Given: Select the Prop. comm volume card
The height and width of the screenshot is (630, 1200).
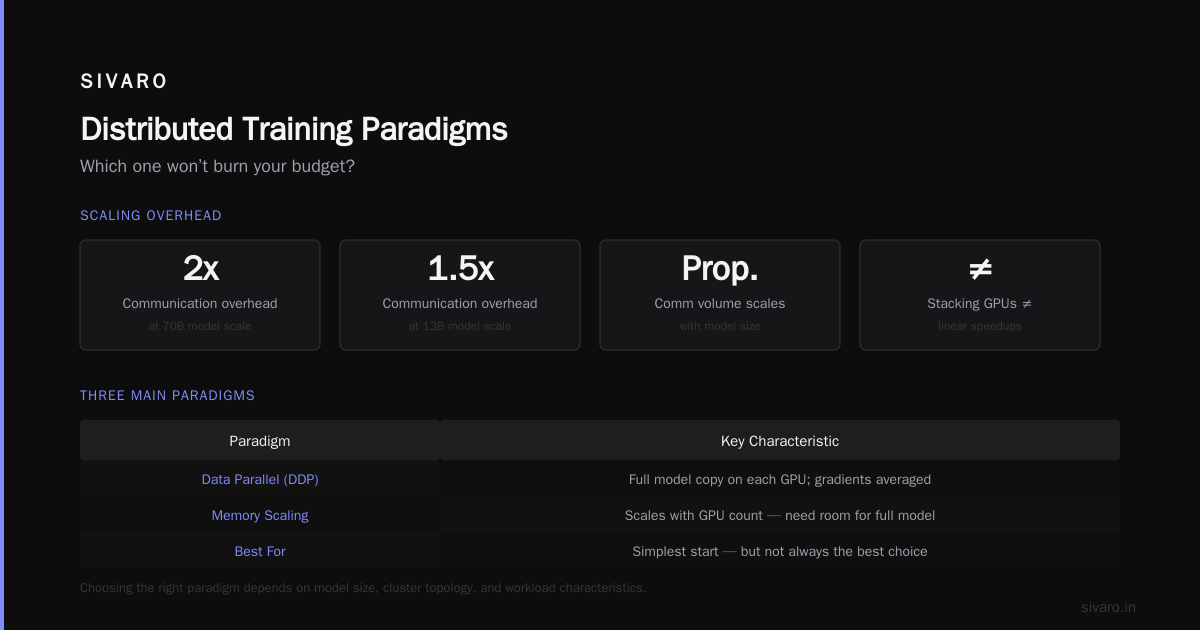Looking at the screenshot, I should point(720,295).
